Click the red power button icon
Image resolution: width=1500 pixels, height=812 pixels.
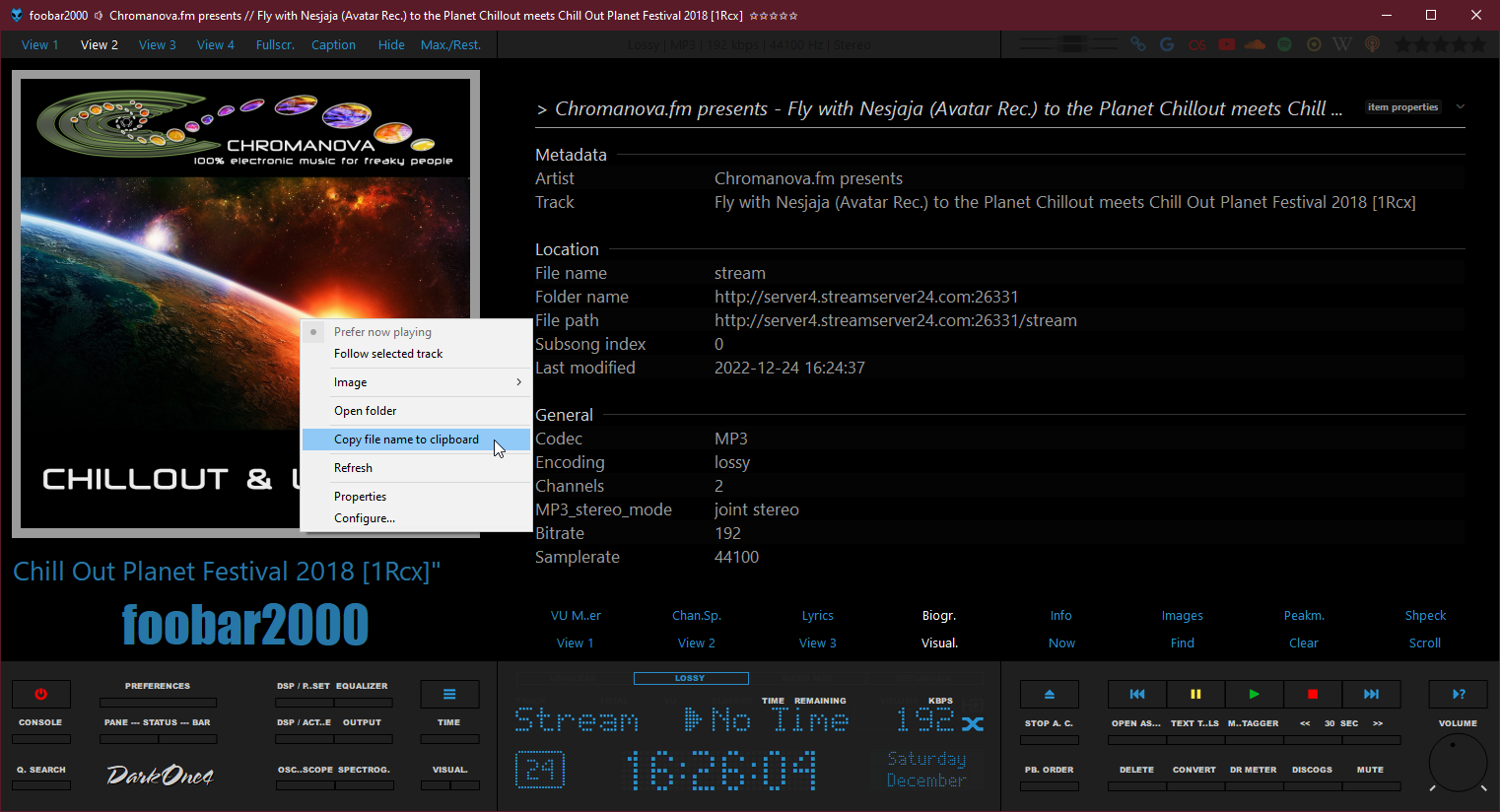click(x=40, y=694)
